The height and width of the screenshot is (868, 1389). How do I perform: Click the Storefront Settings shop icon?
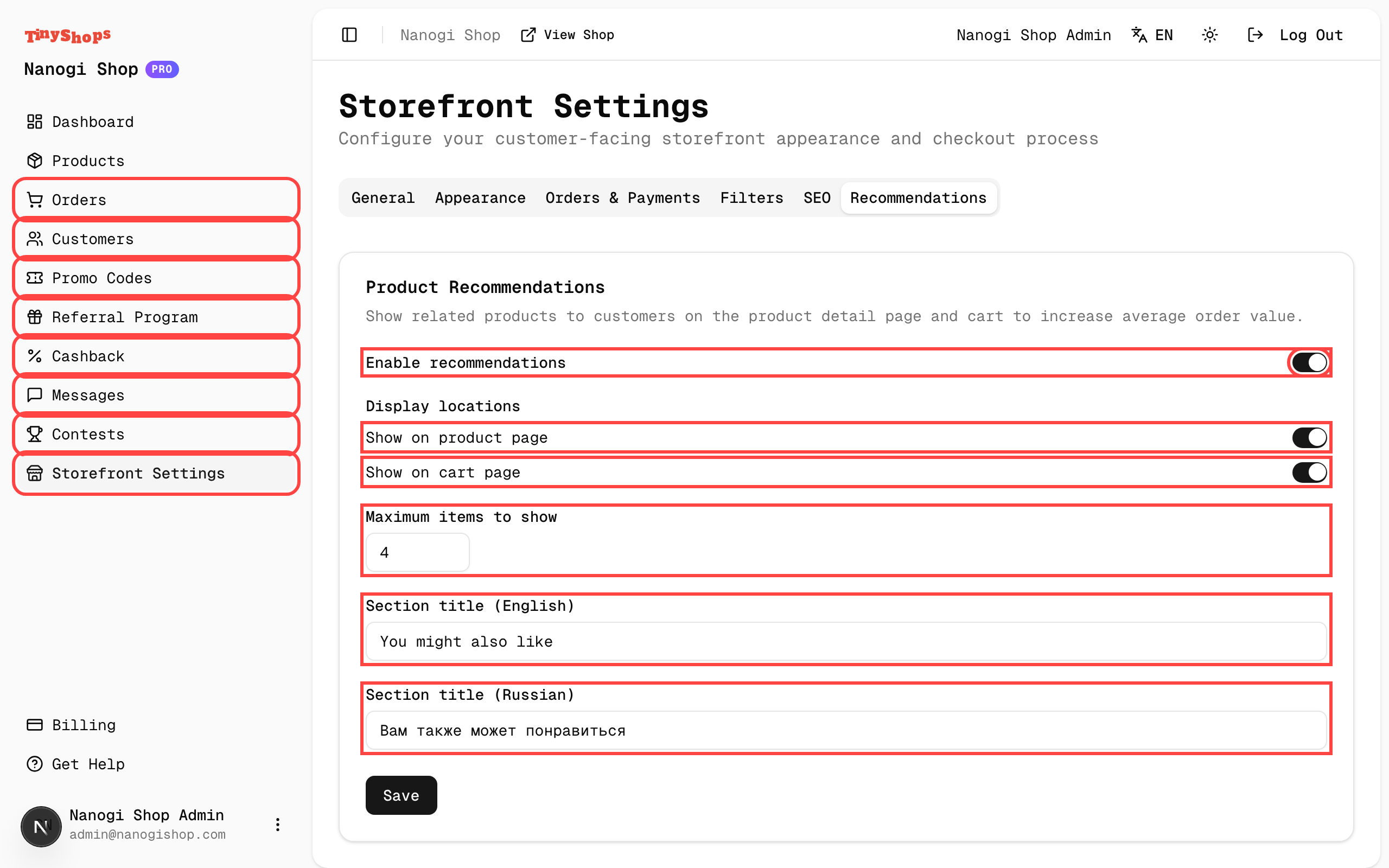[35, 473]
